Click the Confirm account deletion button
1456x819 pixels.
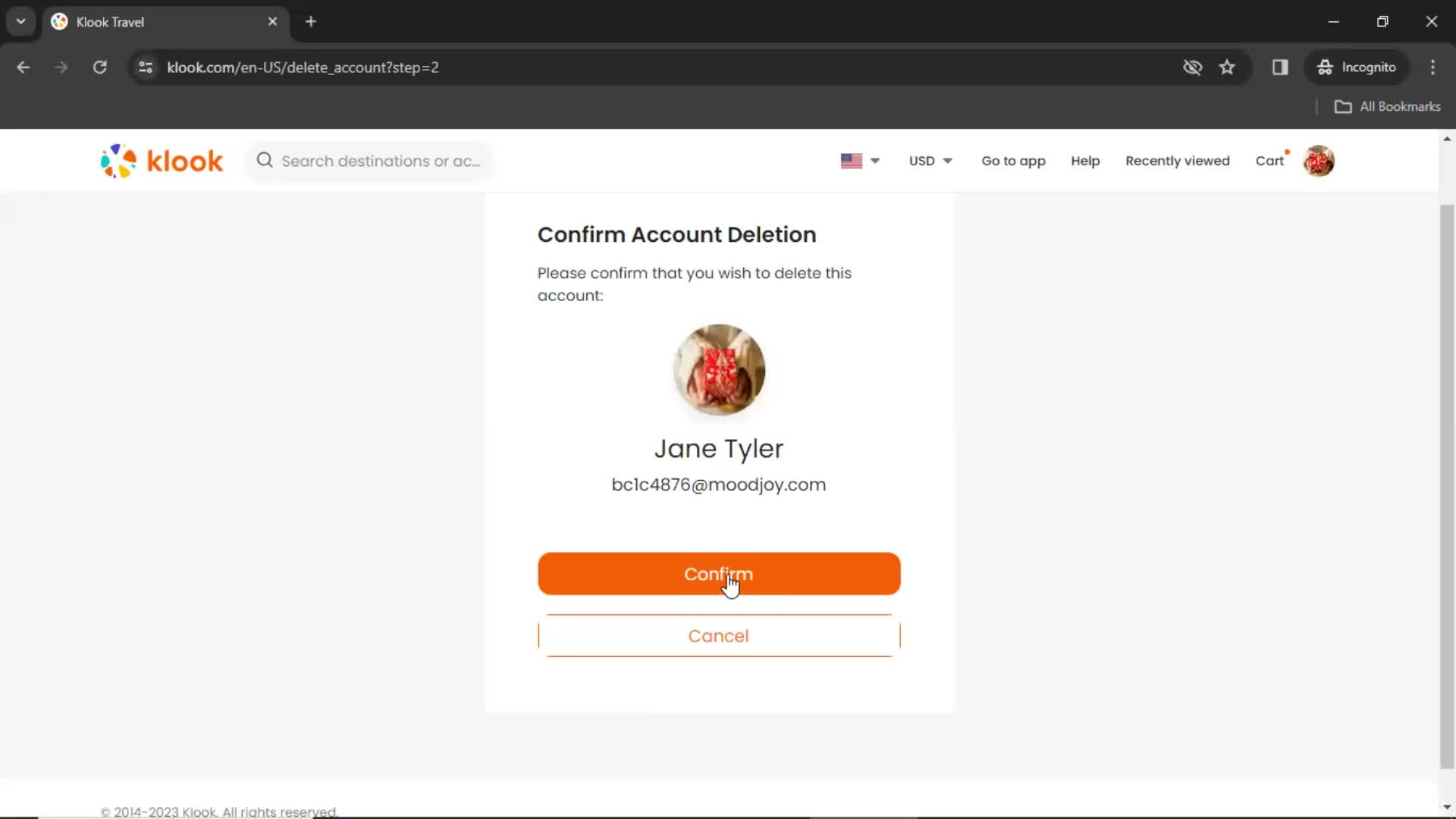(x=718, y=573)
